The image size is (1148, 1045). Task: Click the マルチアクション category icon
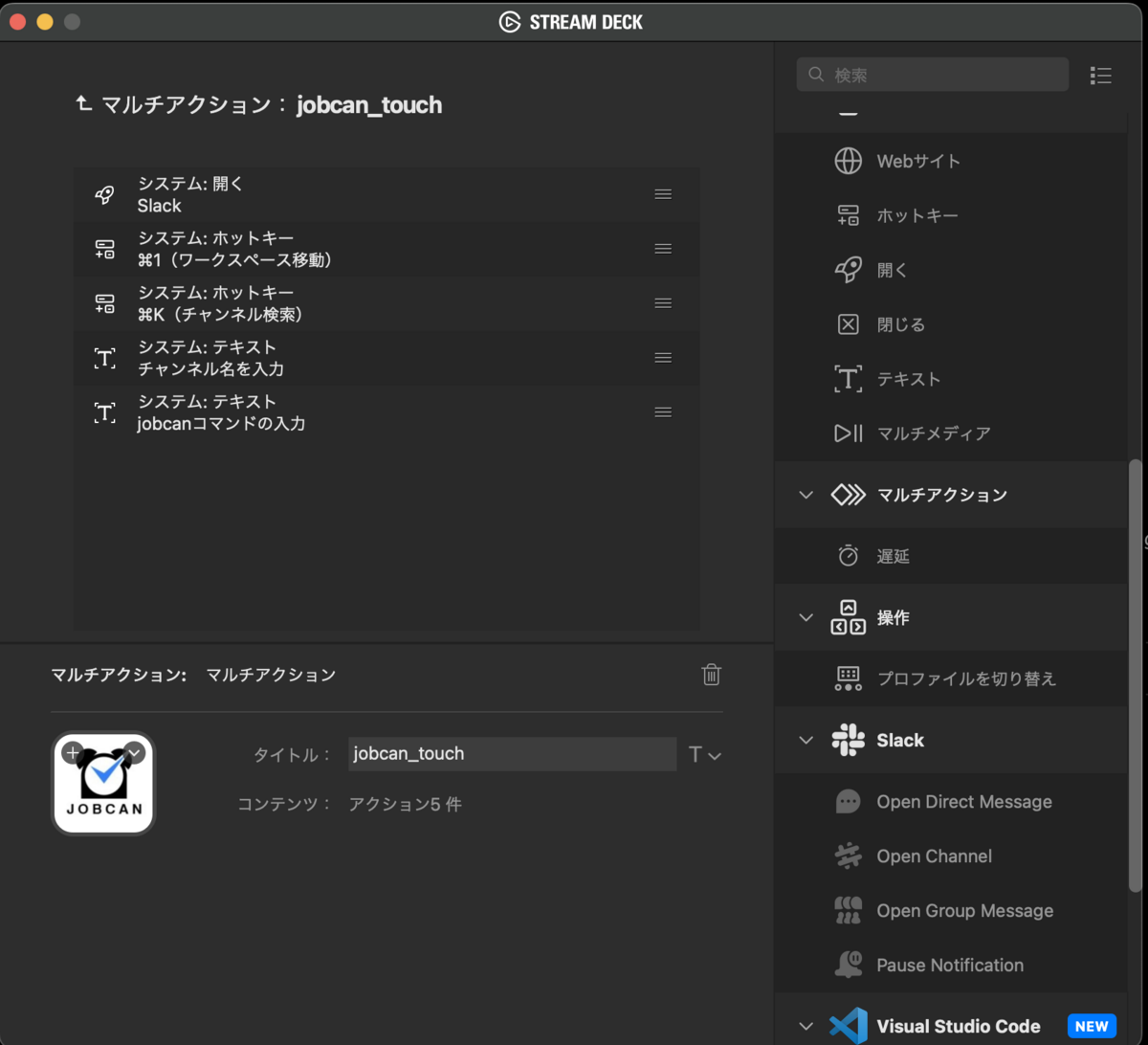[849, 495]
